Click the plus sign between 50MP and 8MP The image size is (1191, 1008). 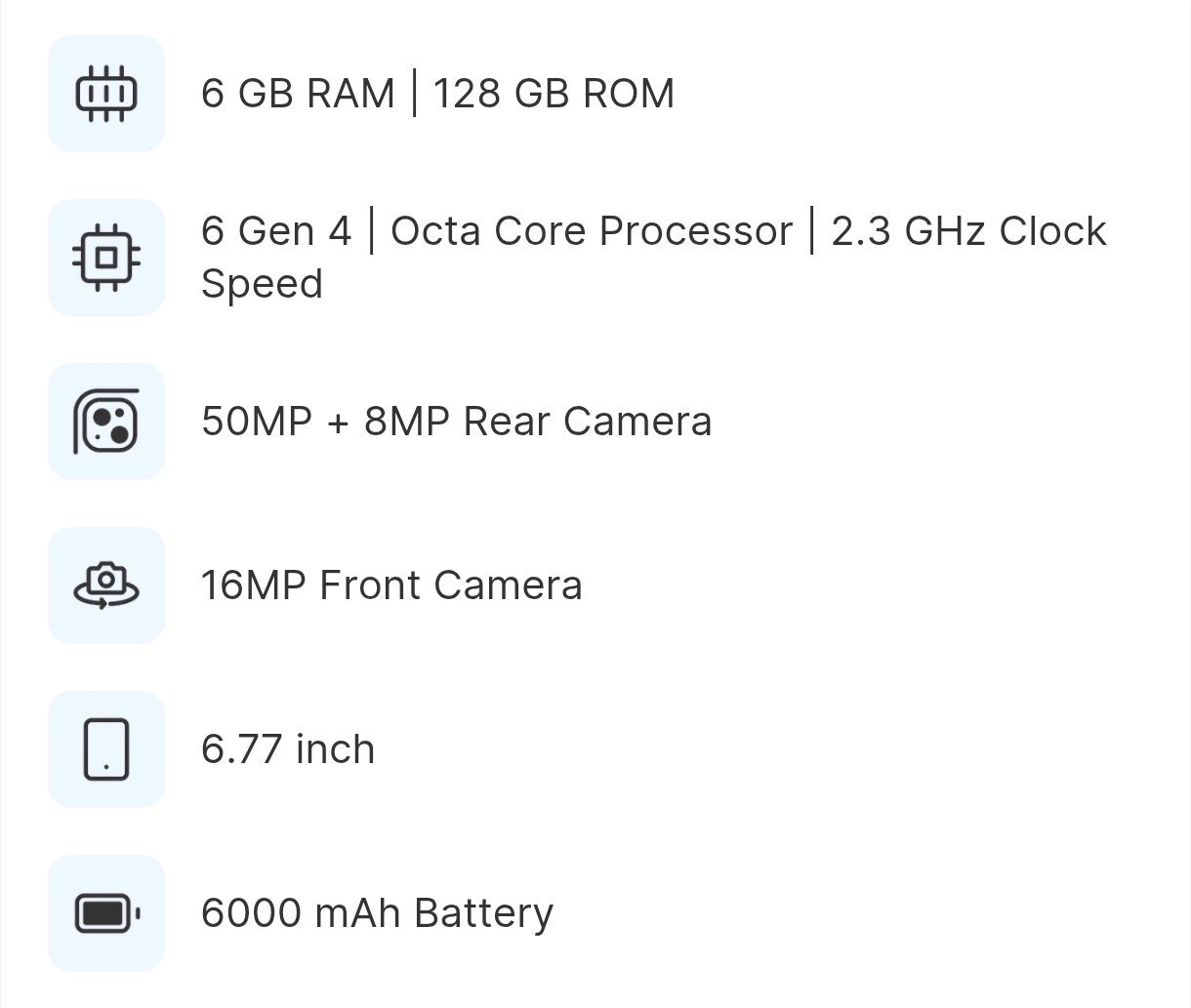point(339,423)
